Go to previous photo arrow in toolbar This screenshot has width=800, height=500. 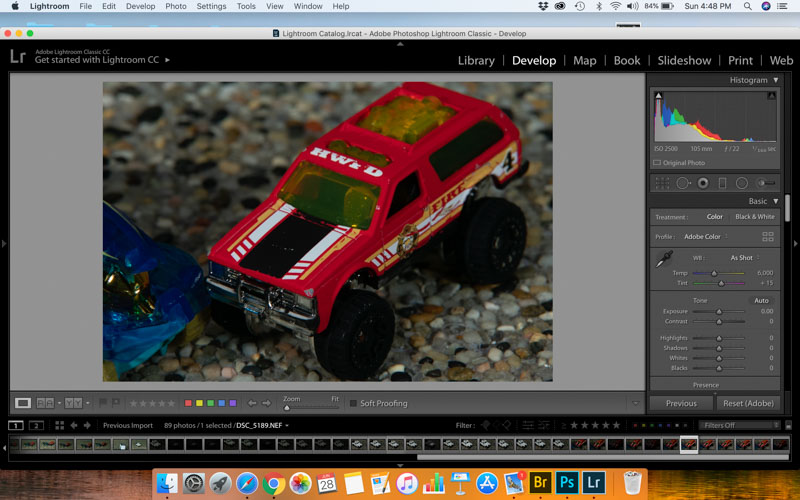(252, 403)
